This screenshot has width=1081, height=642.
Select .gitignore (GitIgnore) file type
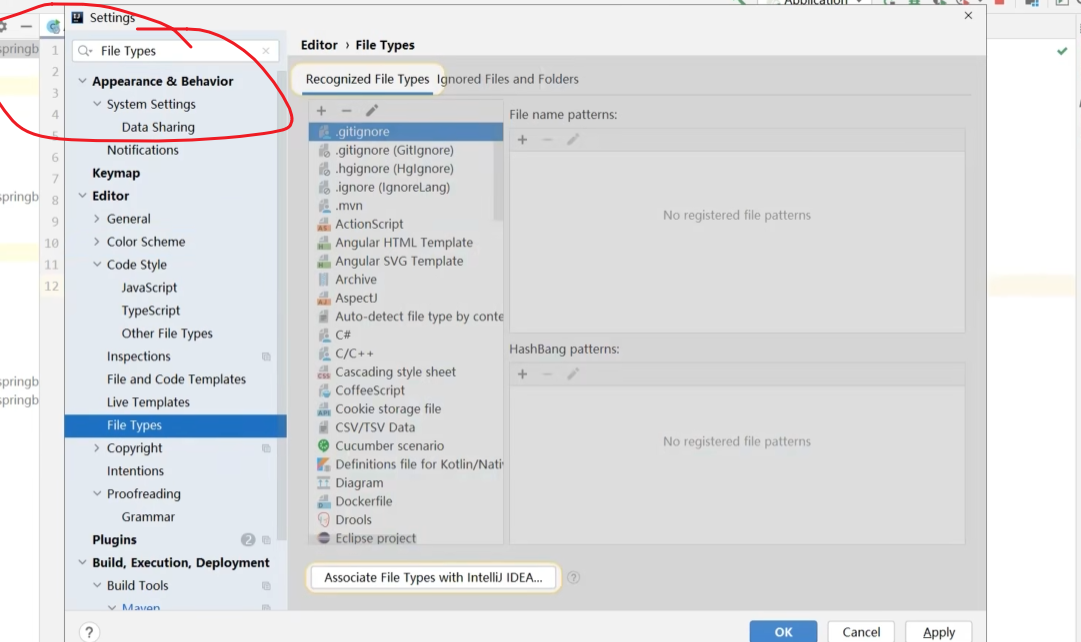tap(406, 150)
